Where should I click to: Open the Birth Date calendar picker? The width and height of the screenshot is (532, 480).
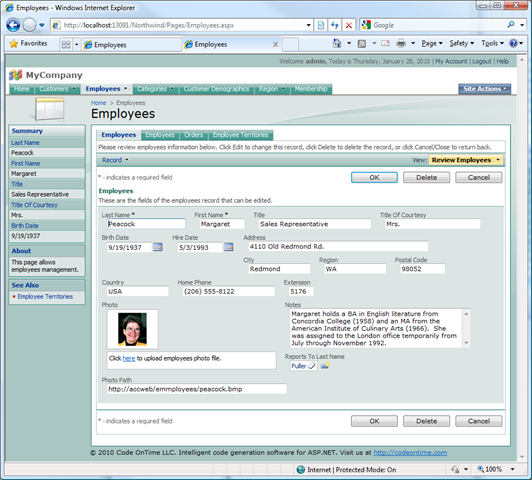click(x=158, y=247)
